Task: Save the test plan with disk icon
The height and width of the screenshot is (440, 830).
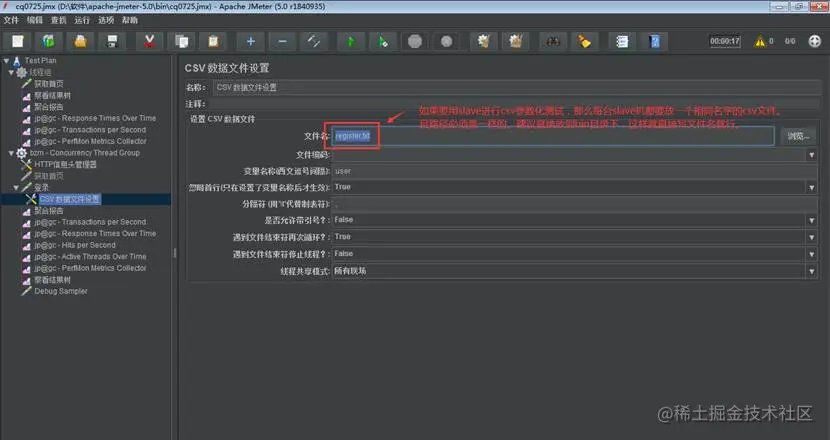Action: tap(112, 41)
